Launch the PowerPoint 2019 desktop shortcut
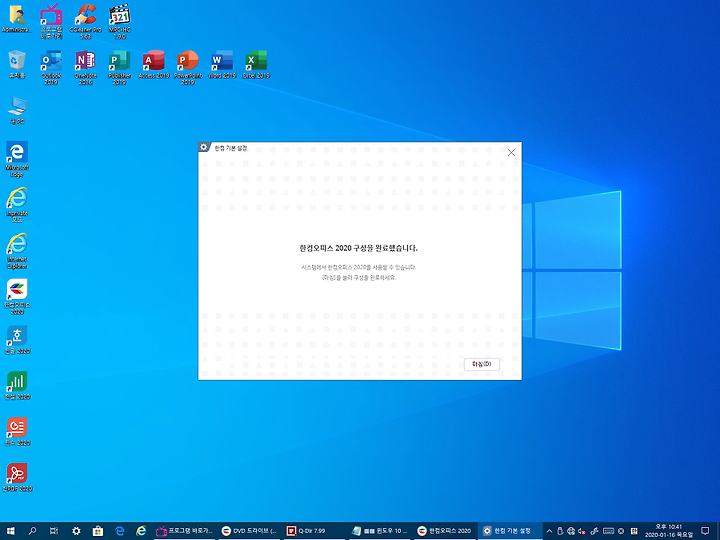Viewport: 720px width, 540px height. click(x=188, y=68)
